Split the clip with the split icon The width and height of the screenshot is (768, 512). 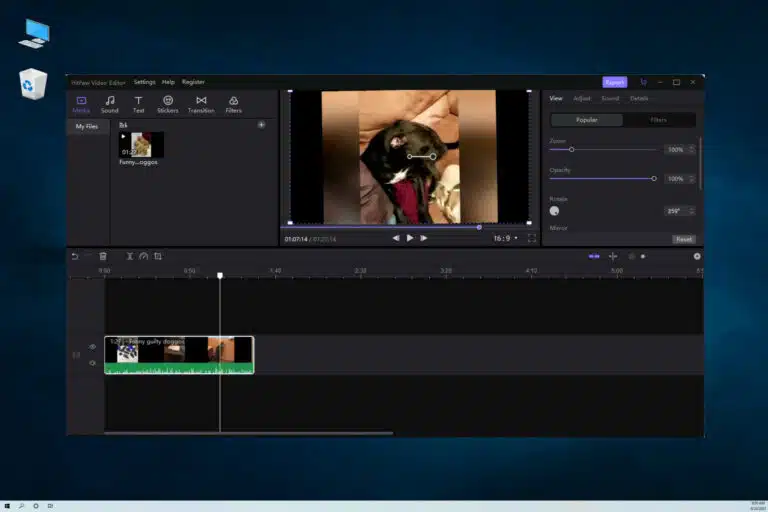[x=130, y=256]
